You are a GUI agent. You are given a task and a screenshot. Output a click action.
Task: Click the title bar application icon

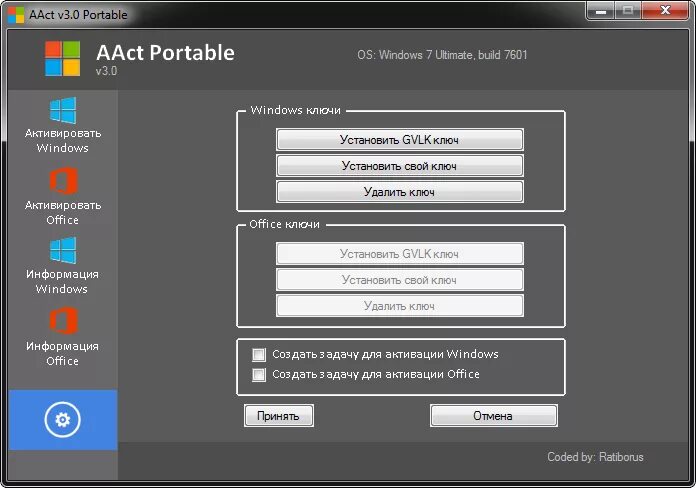16,15
